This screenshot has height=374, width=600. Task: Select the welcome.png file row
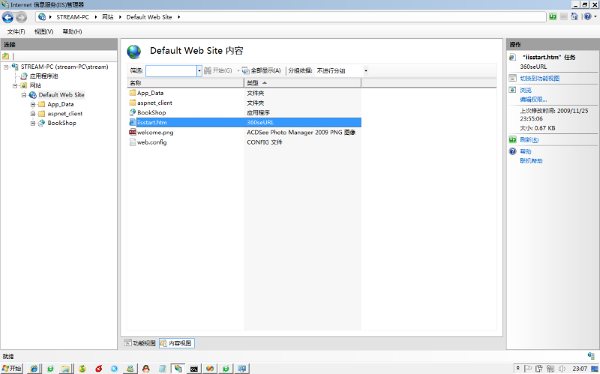[x=244, y=132]
